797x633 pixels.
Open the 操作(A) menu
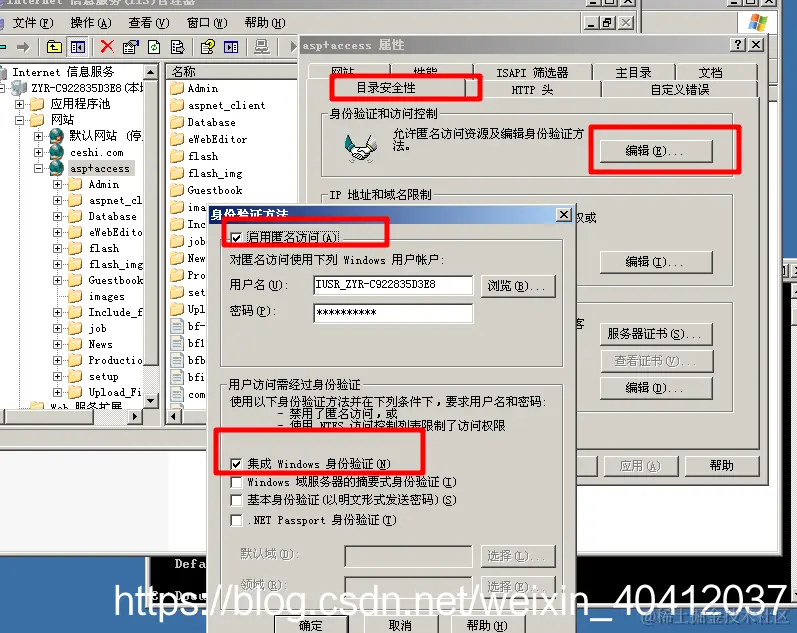point(90,23)
